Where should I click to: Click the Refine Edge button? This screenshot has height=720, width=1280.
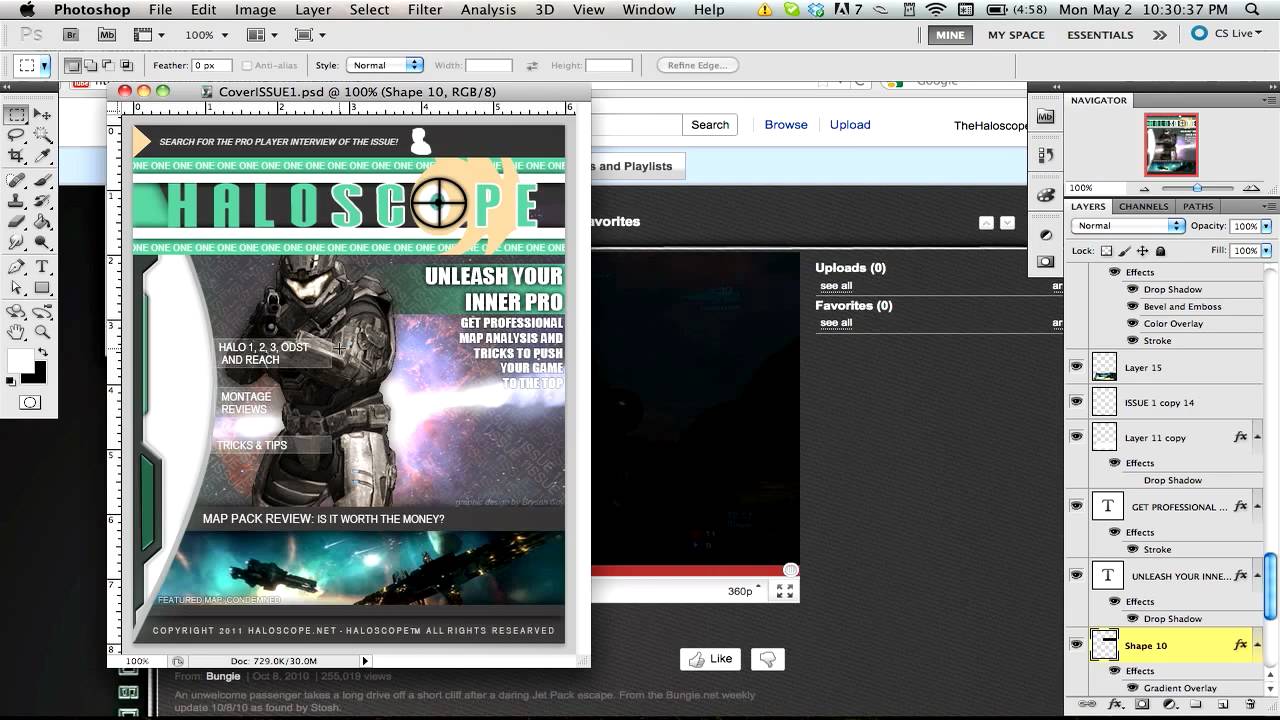tap(698, 65)
